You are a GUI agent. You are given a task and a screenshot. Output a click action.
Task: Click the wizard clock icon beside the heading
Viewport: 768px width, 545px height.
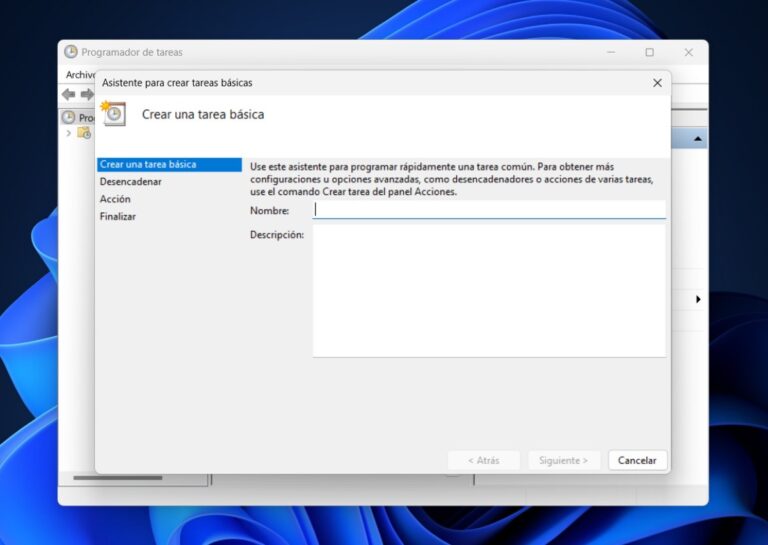[114, 113]
